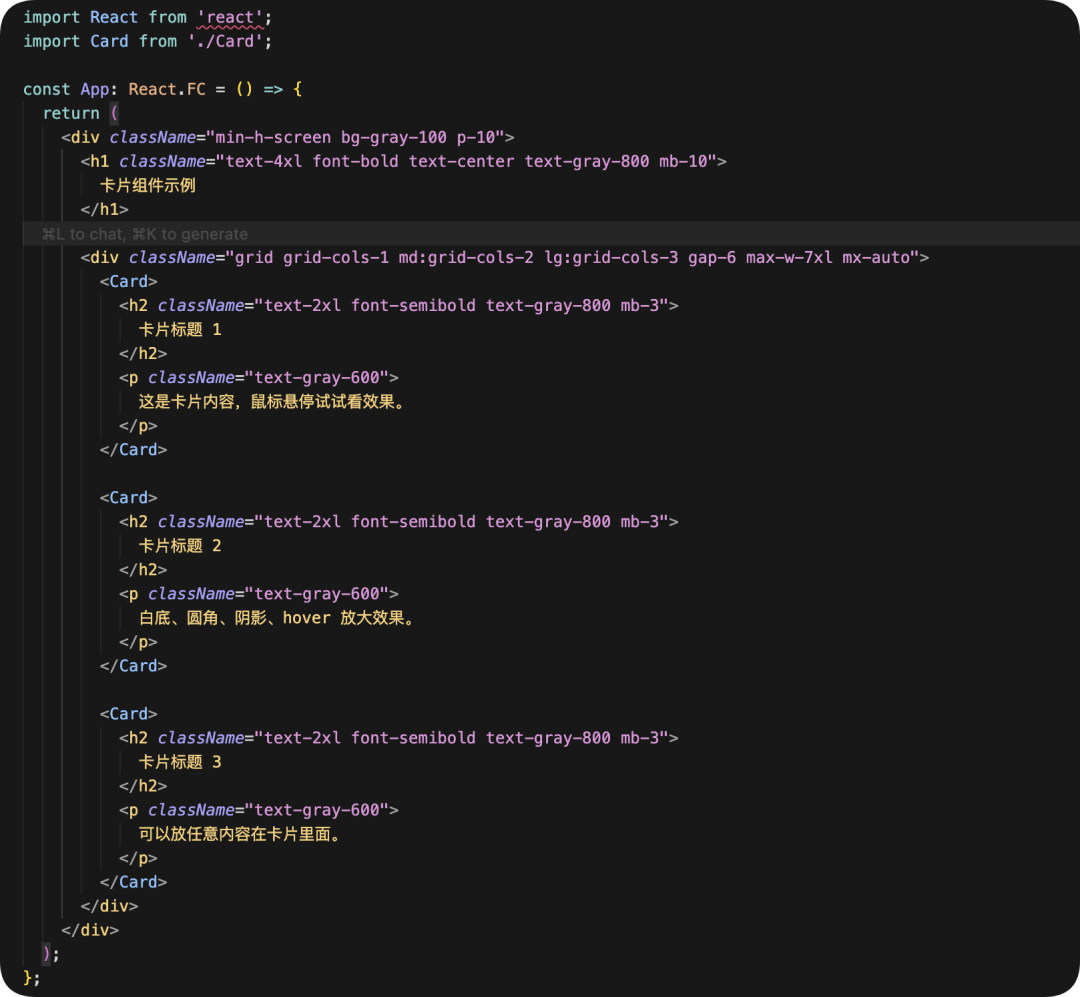Click the final "};" line
Image resolution: width=1080 pixels, height=997 pixels.
click(32, 978)
